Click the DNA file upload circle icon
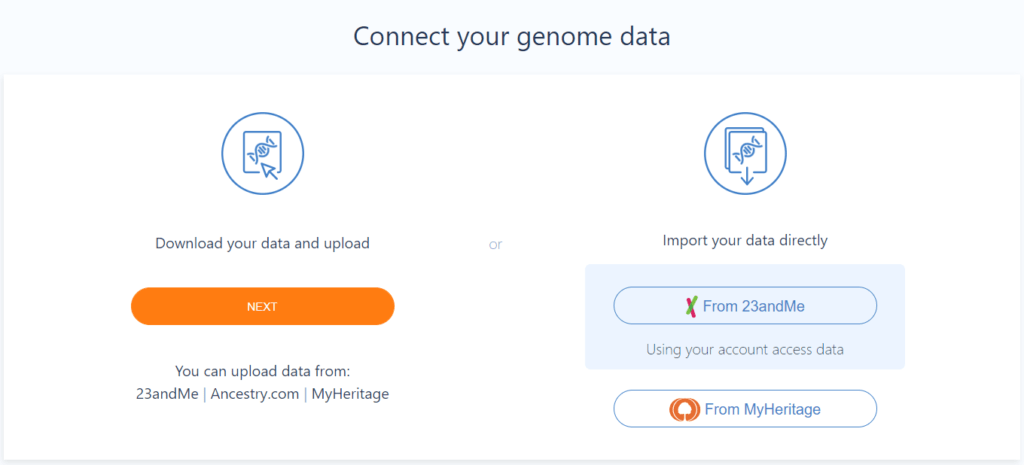Image resolution: width=1024 pixels, height=465 pixels. 263,154
